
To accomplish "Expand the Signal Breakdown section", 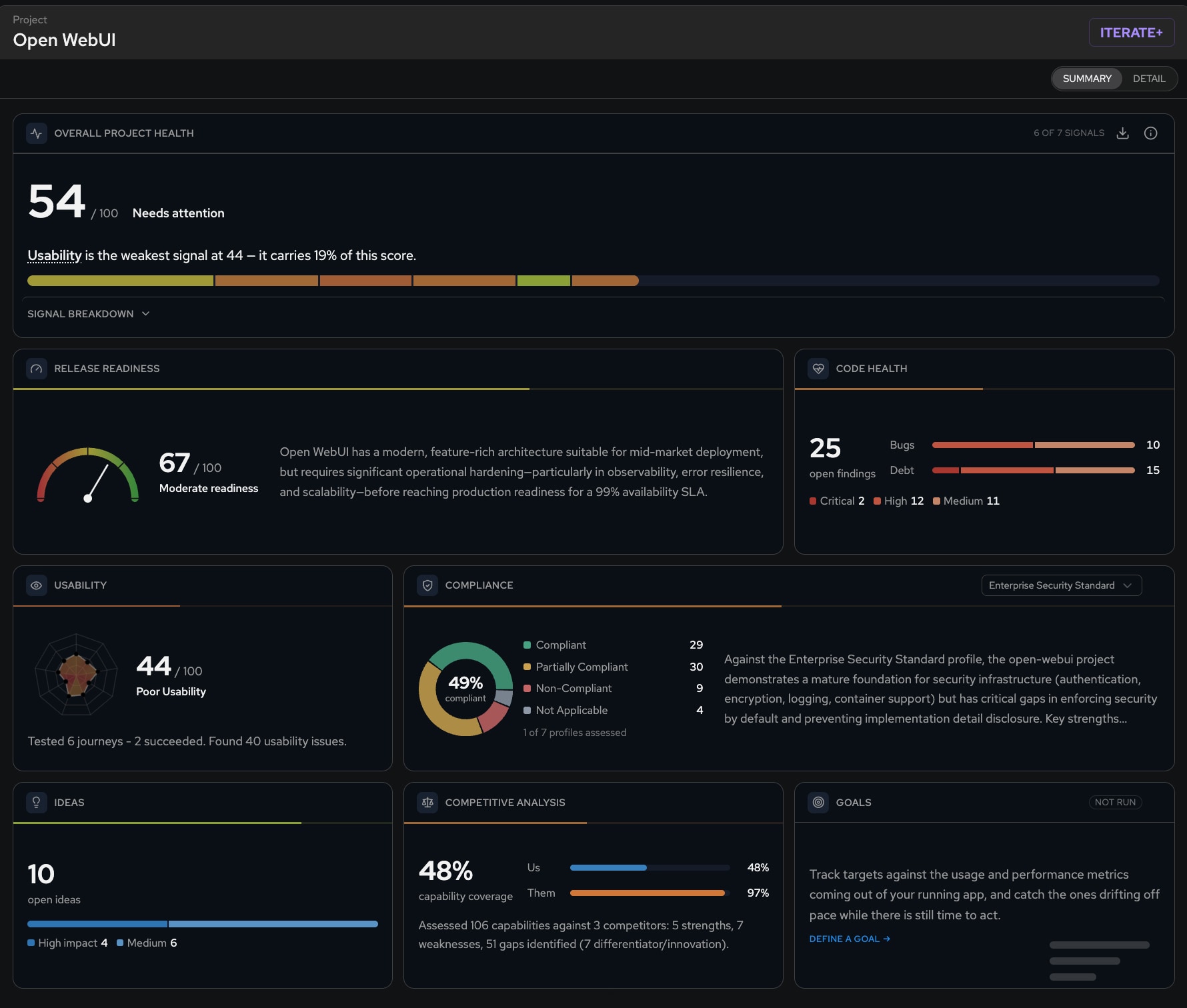I will pyautogui.click(x=88, y=314).
